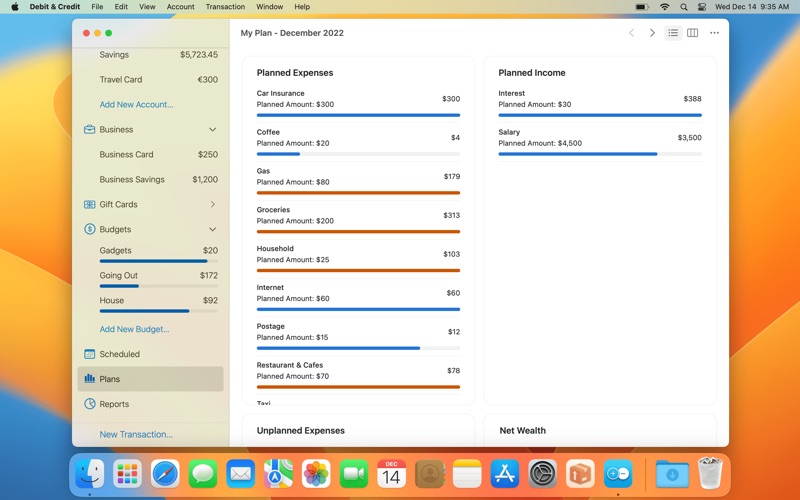The image size is (800, 500).
Task: Click New Transaction link
Action: [136, 434]
